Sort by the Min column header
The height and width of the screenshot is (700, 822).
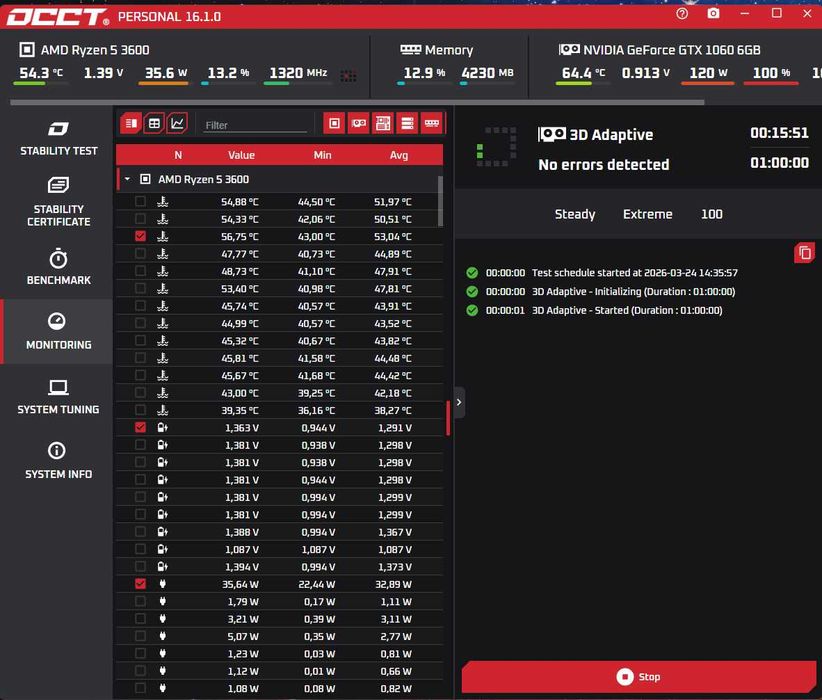click(322, 155)
